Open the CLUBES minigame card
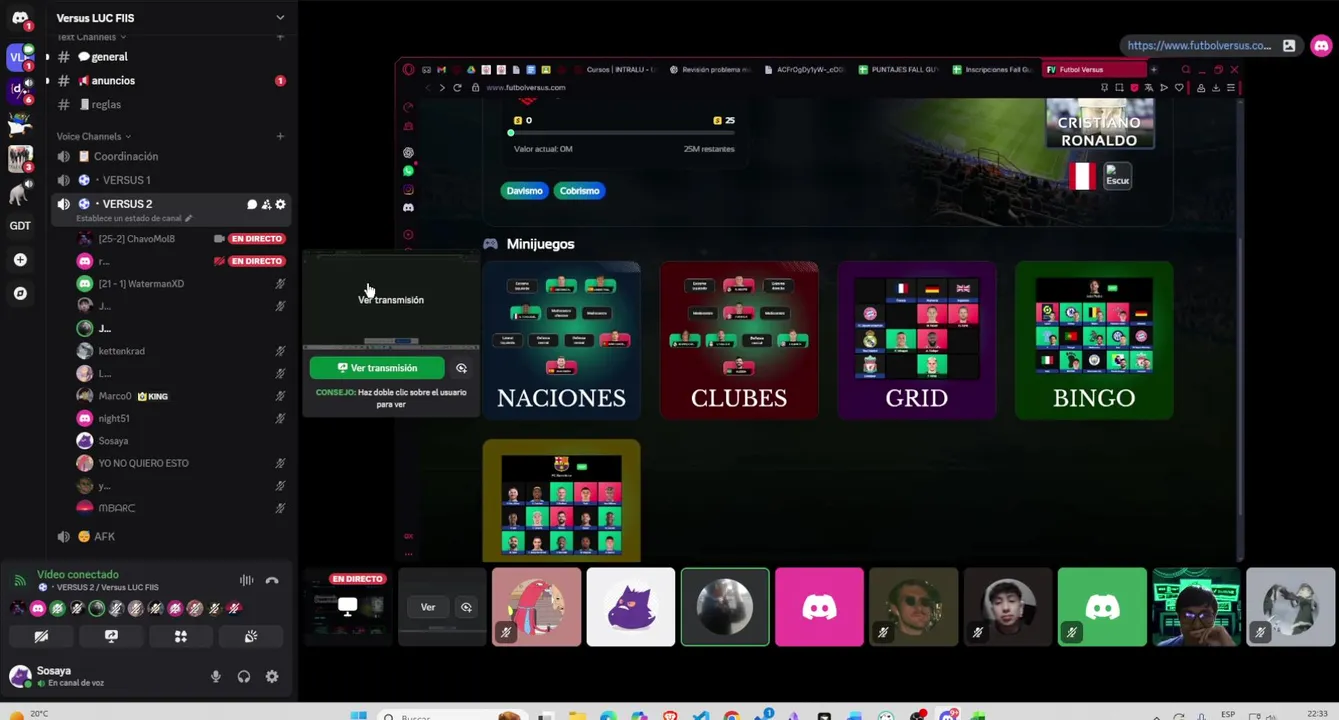The height and width of the screenshot is (720, 1339). [x=739, y=340]
